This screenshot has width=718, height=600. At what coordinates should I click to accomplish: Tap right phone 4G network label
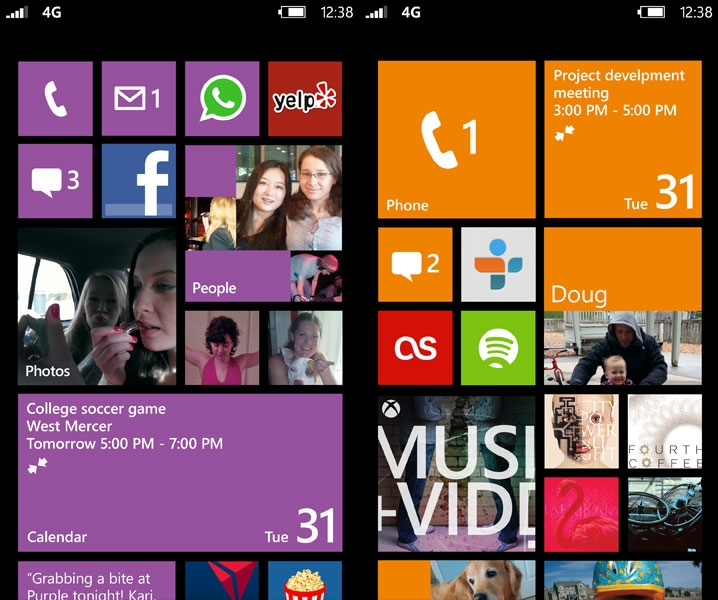[411, 12]
